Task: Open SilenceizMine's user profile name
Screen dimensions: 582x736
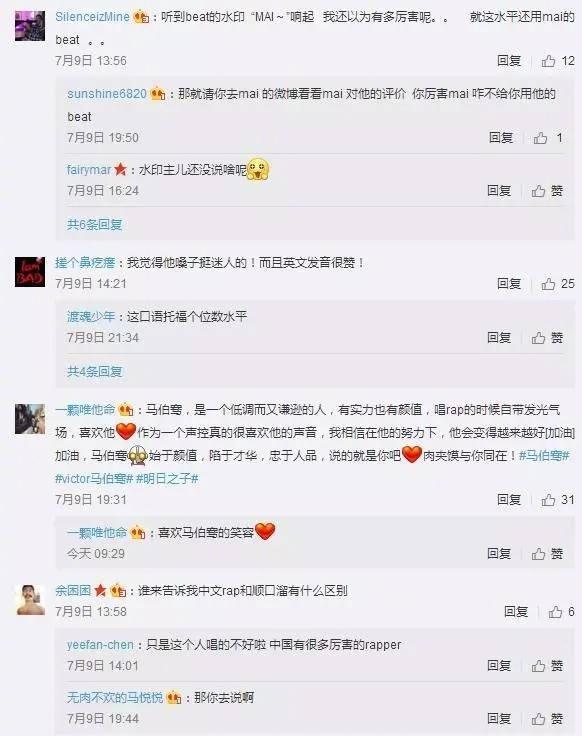Action: pos(92,16)
